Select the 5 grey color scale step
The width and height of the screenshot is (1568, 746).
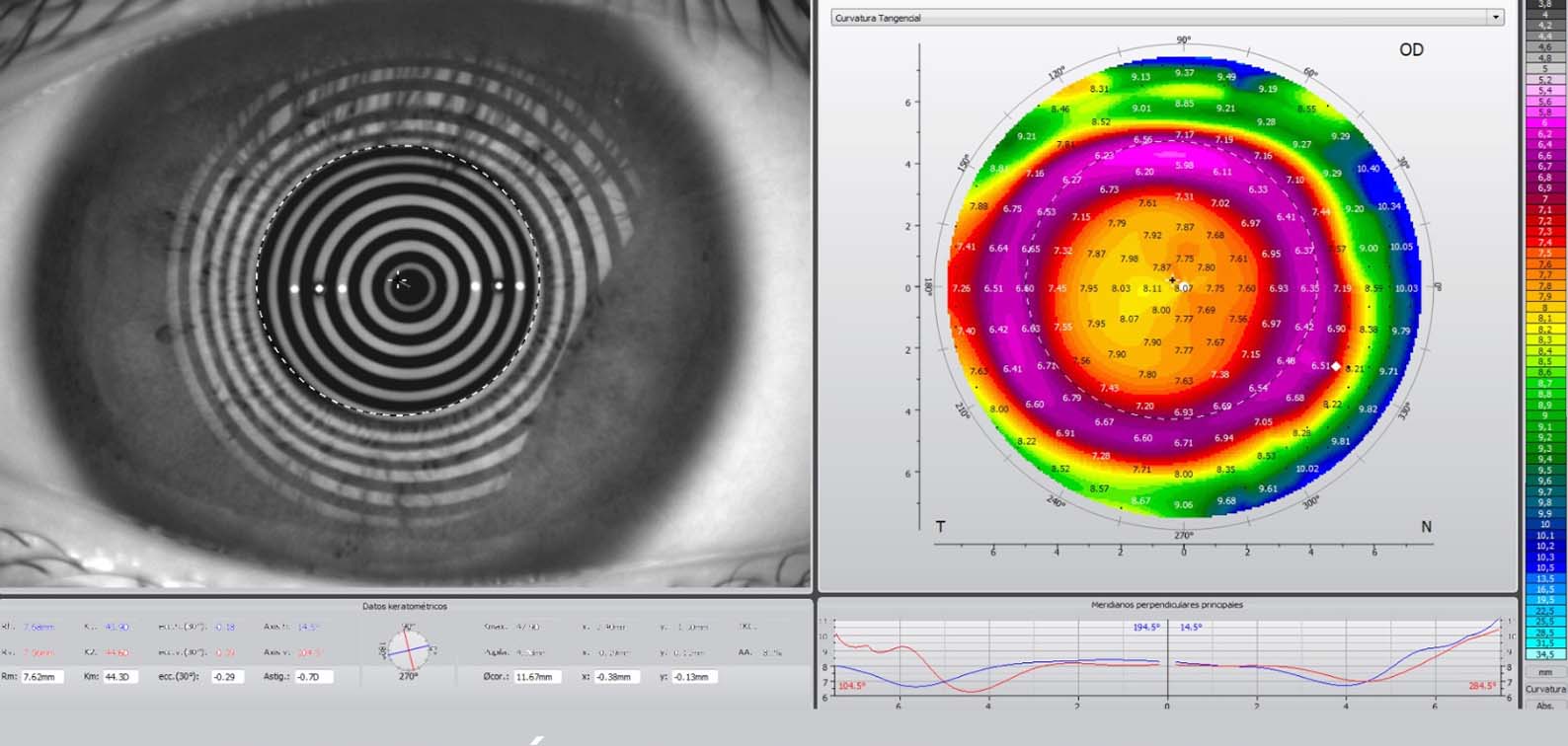(1545, 68)
